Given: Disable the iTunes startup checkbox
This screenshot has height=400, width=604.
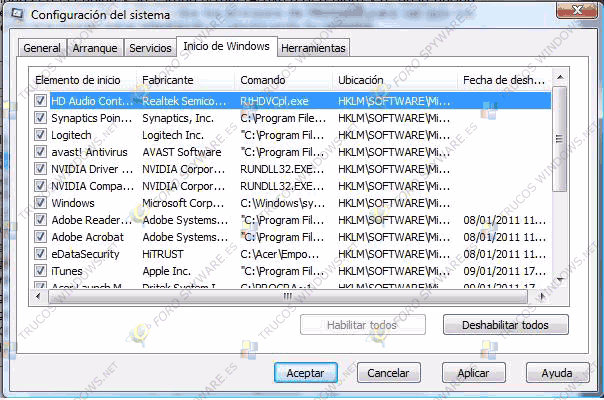Looking at the screenshot, I should click(x=40, y=271).
